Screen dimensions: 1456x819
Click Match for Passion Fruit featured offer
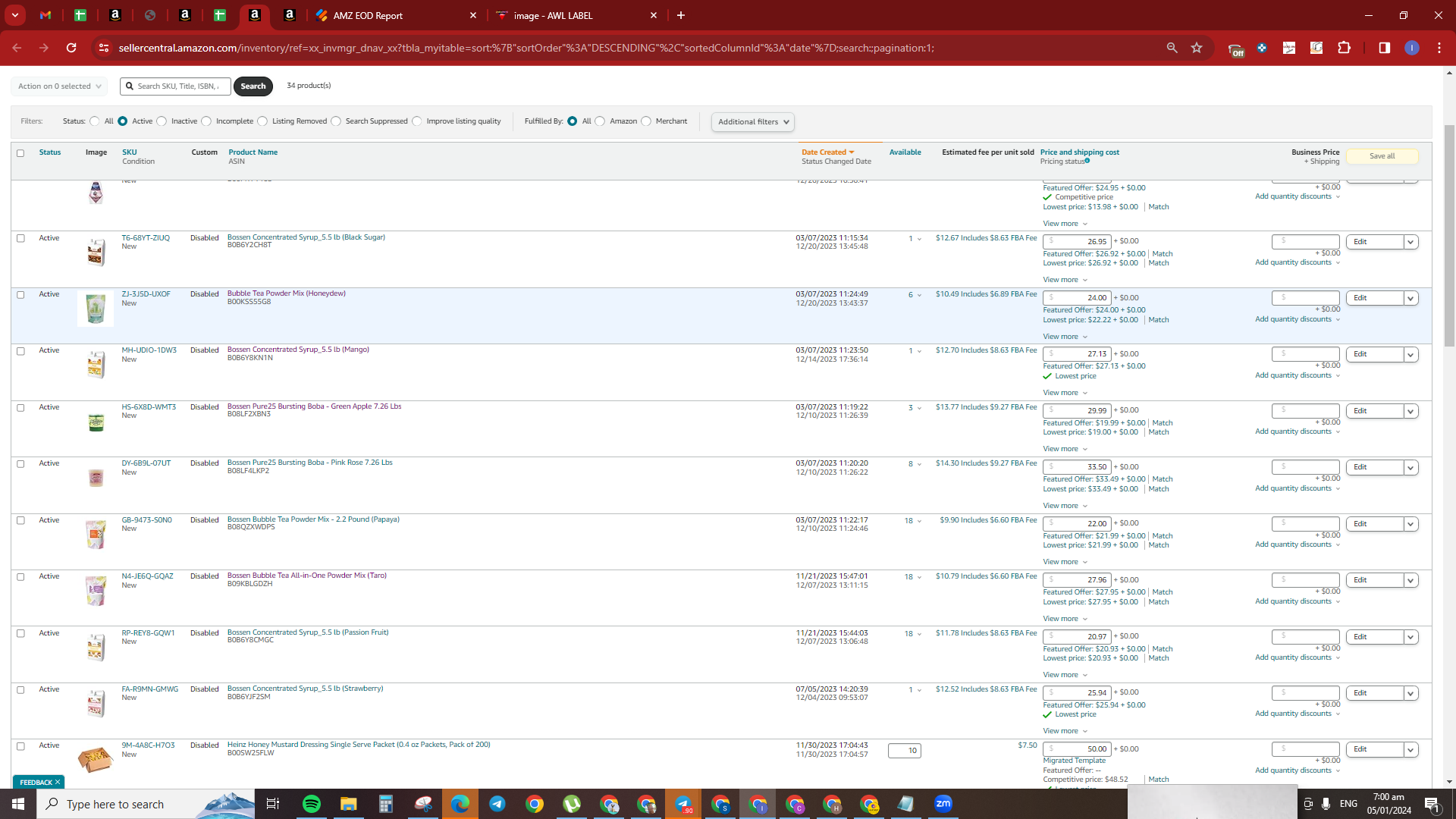[1163, 649]
